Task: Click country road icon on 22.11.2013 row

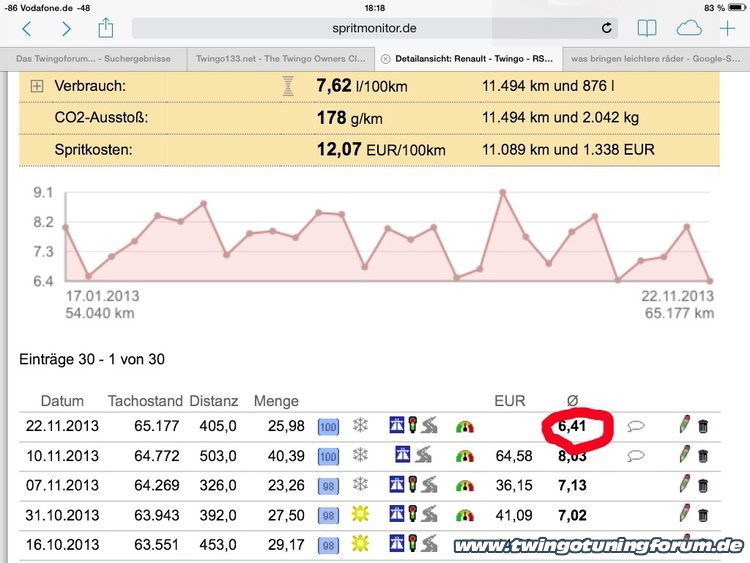Action: pos(430,425)
